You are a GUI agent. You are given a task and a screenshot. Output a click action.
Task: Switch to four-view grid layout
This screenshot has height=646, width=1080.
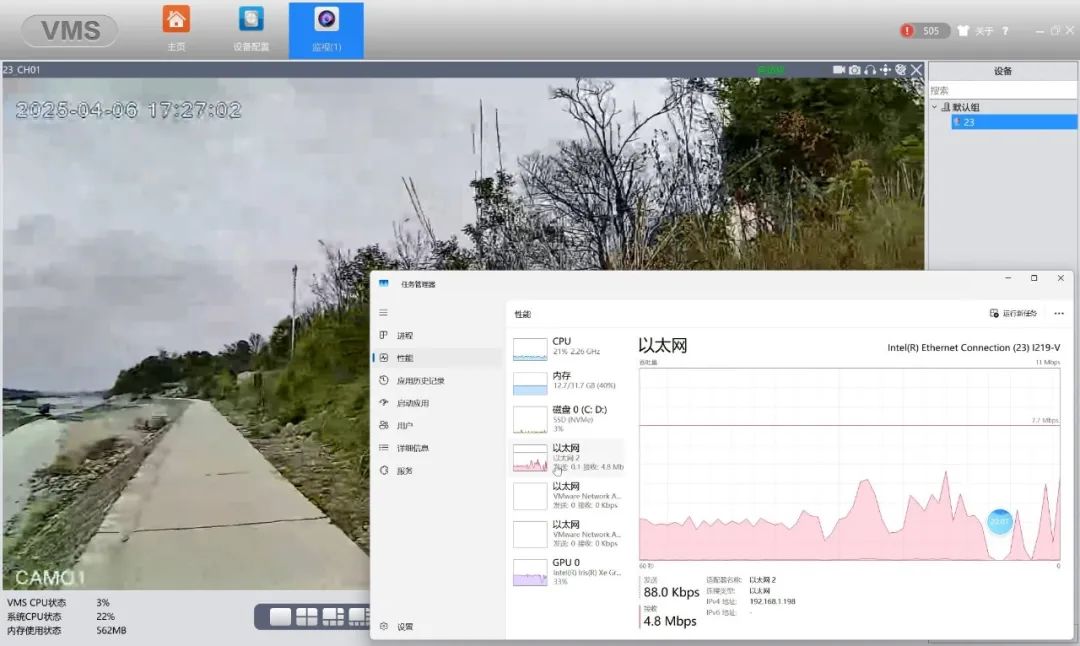point(307,616)
